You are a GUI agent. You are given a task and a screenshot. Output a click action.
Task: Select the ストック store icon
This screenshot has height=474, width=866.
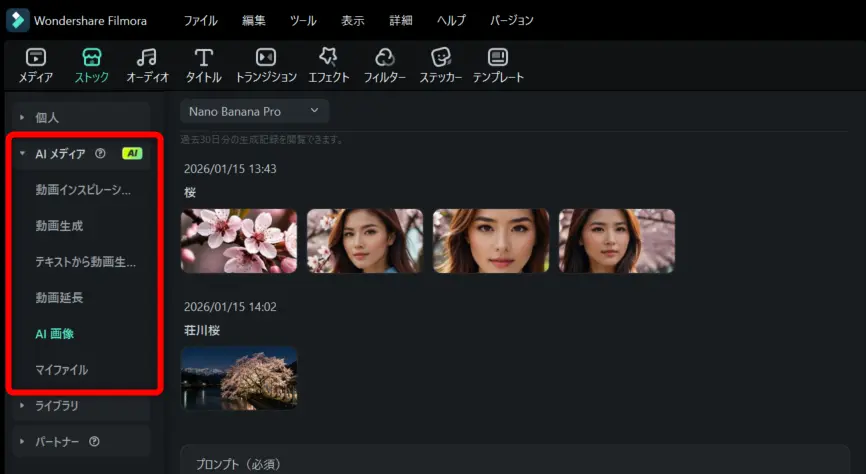click(92, 57)
